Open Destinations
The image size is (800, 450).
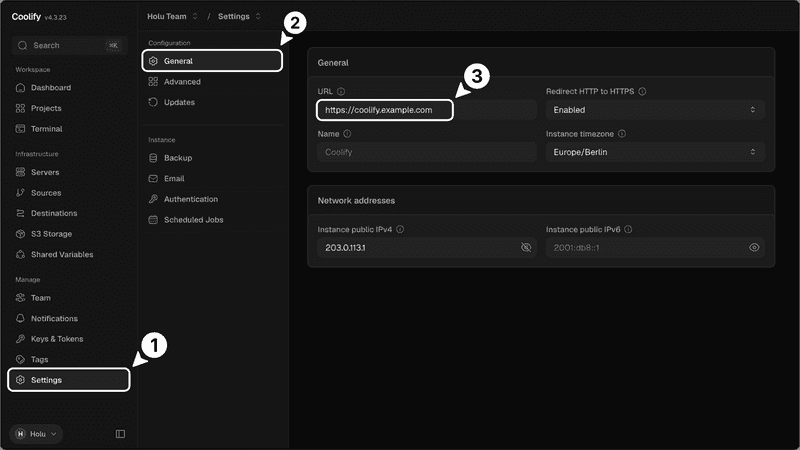[x=69, y=213]
